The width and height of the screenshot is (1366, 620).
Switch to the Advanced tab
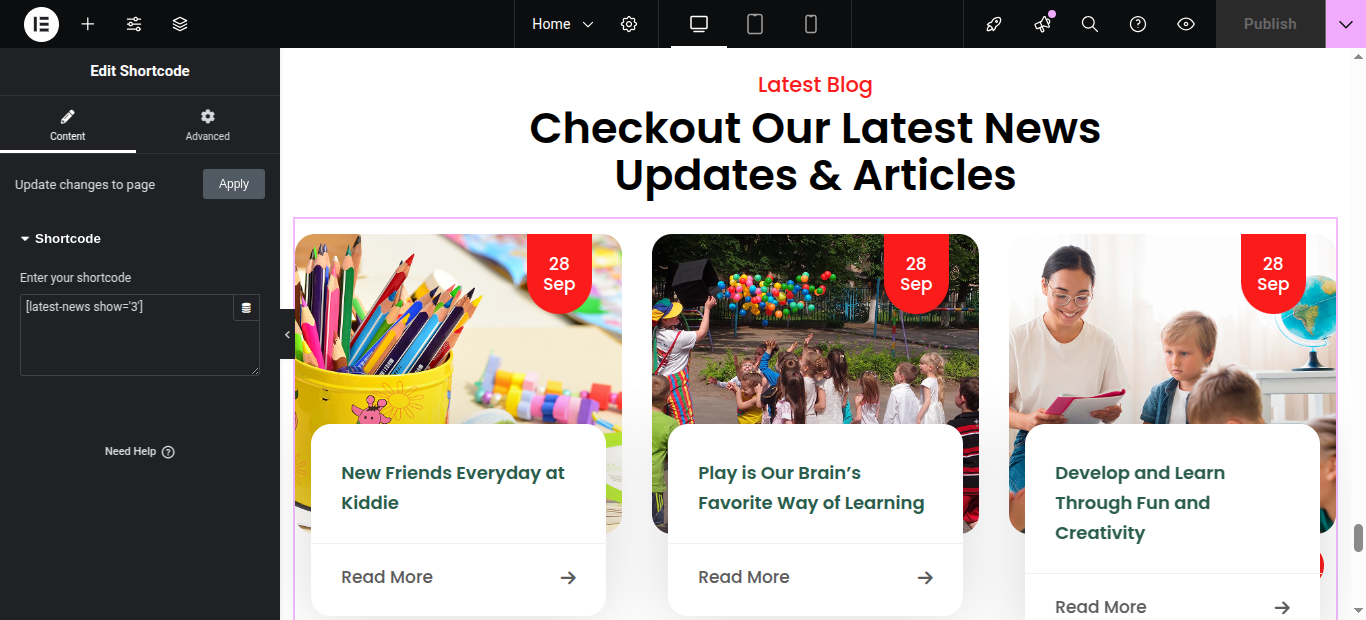(x=208, y=125)
